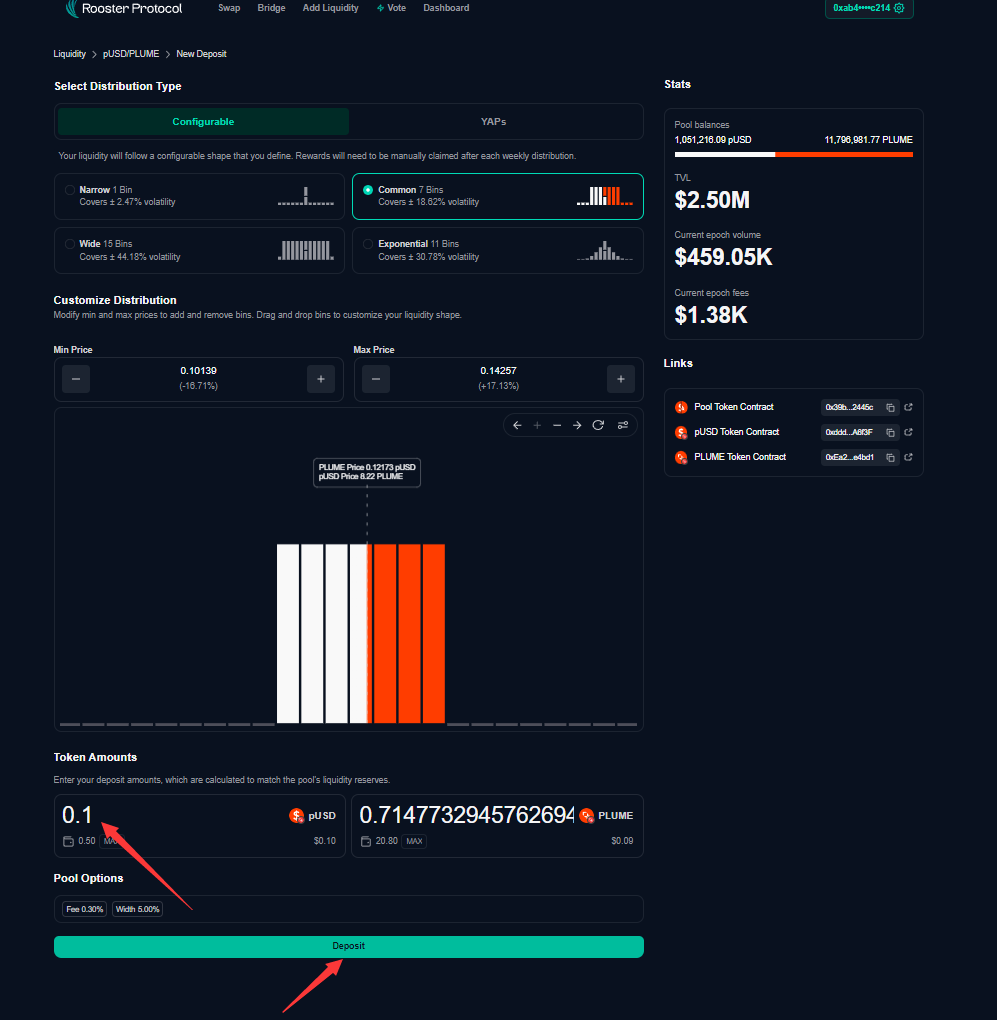The height and width of the screenshot is (1020, 997).
Task: Pan chart right with arrow icon
Action: [577, 425]
